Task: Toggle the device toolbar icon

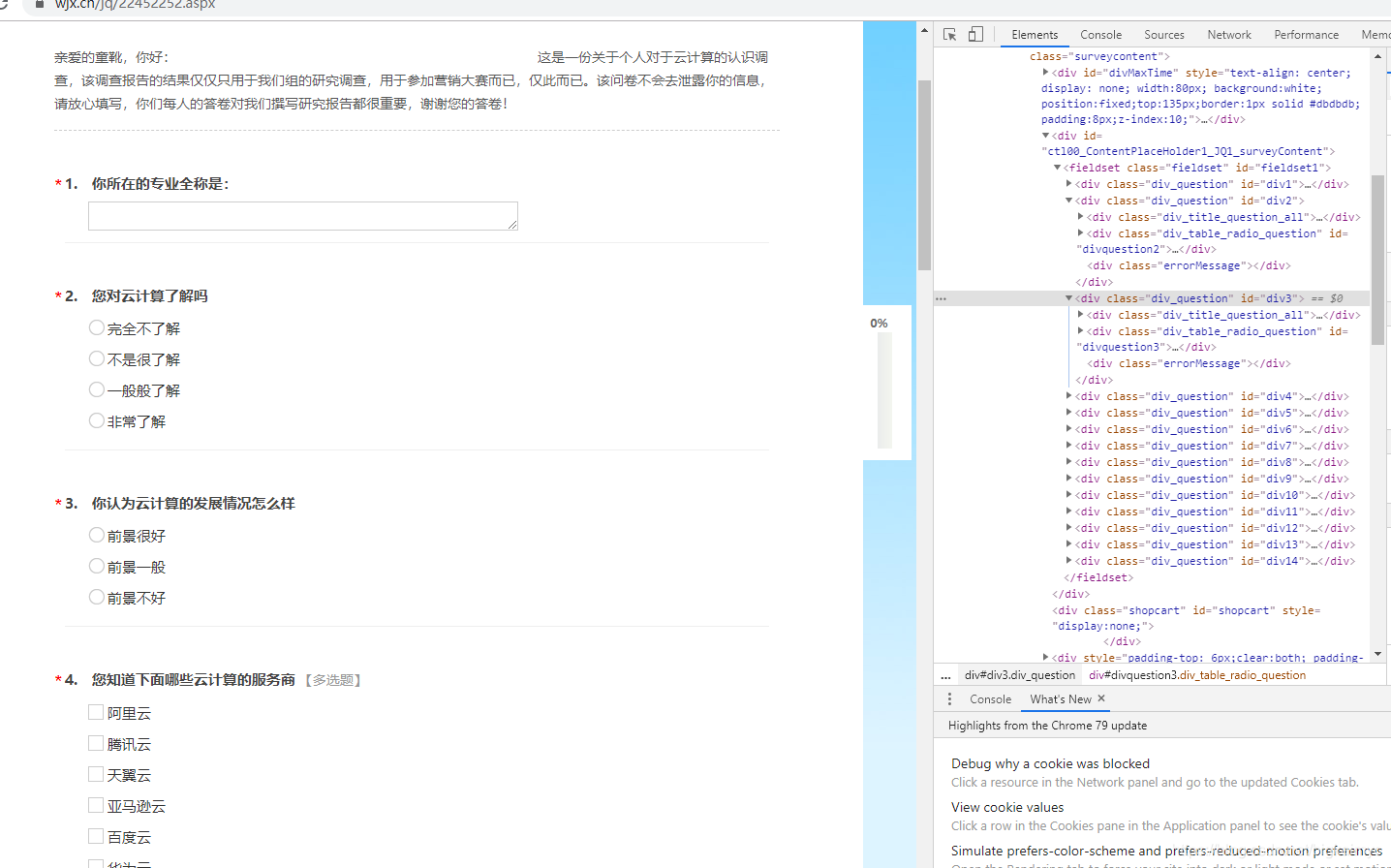Action: point(975,34)
